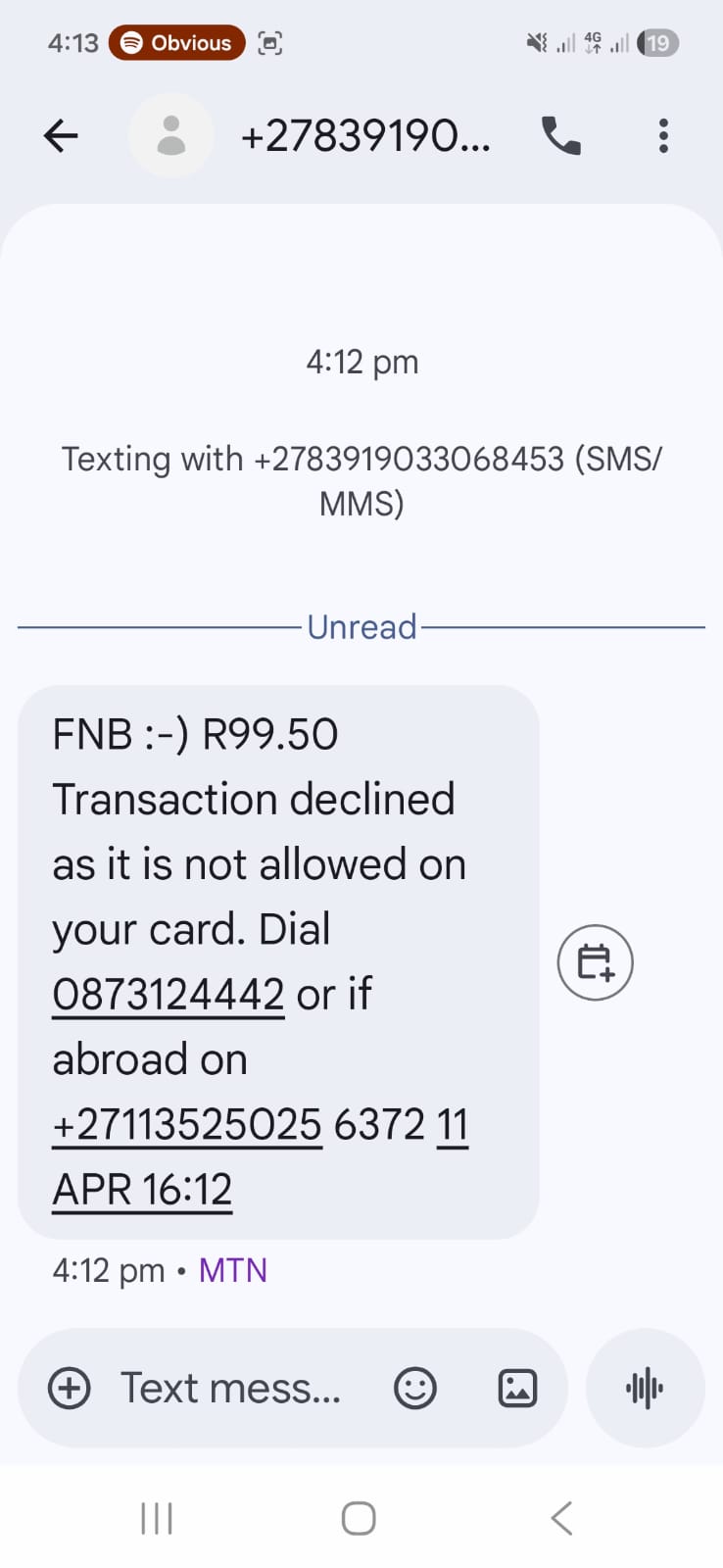Screen dimensions: 723x1568
Task: Tap the +27113525025 phone link
Action: tap(187, 1125)
